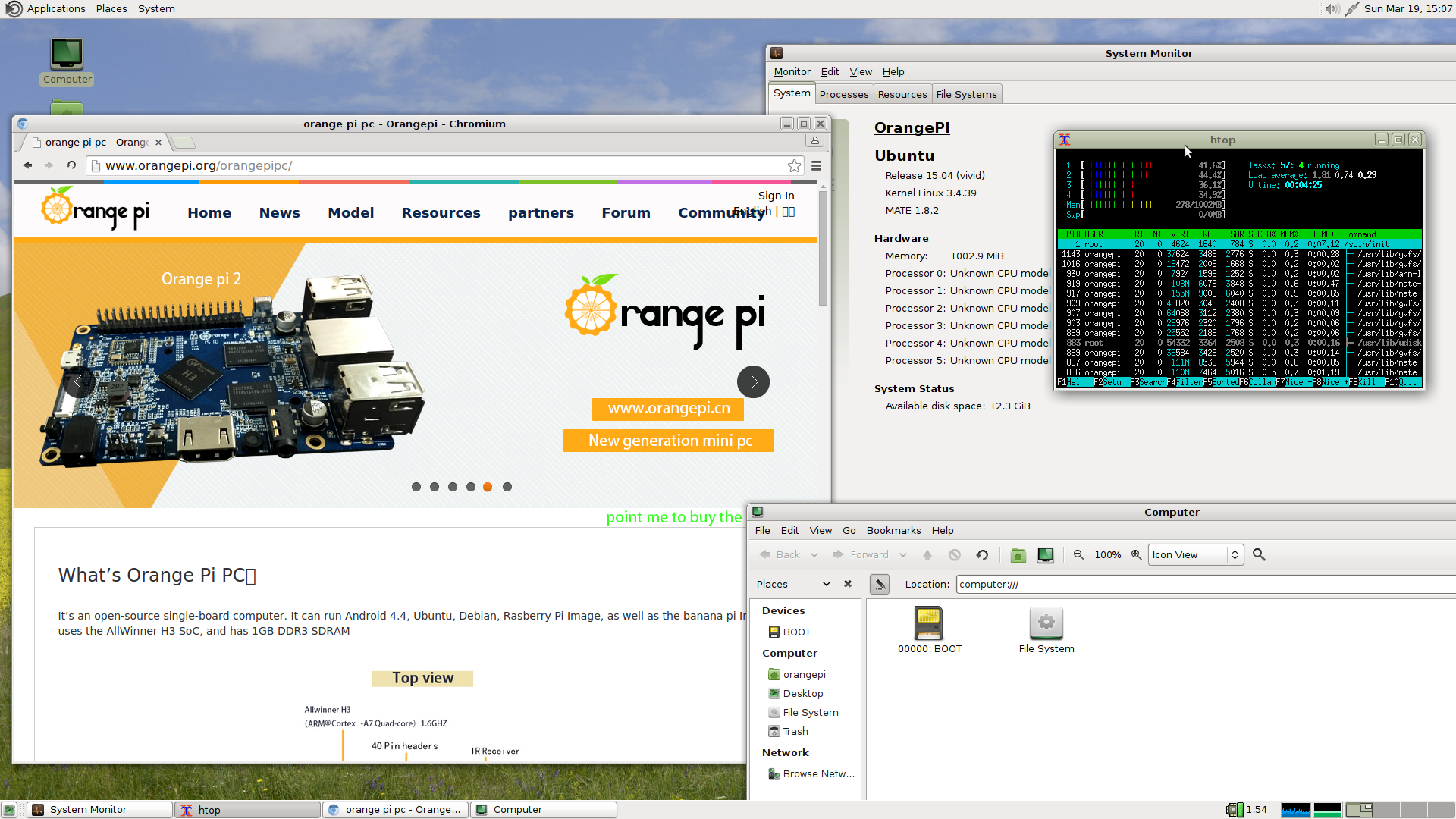Viewport: 1456px width, 819px height.
Task: Click the www.orangepi.cn banner link
Action: 668,409
